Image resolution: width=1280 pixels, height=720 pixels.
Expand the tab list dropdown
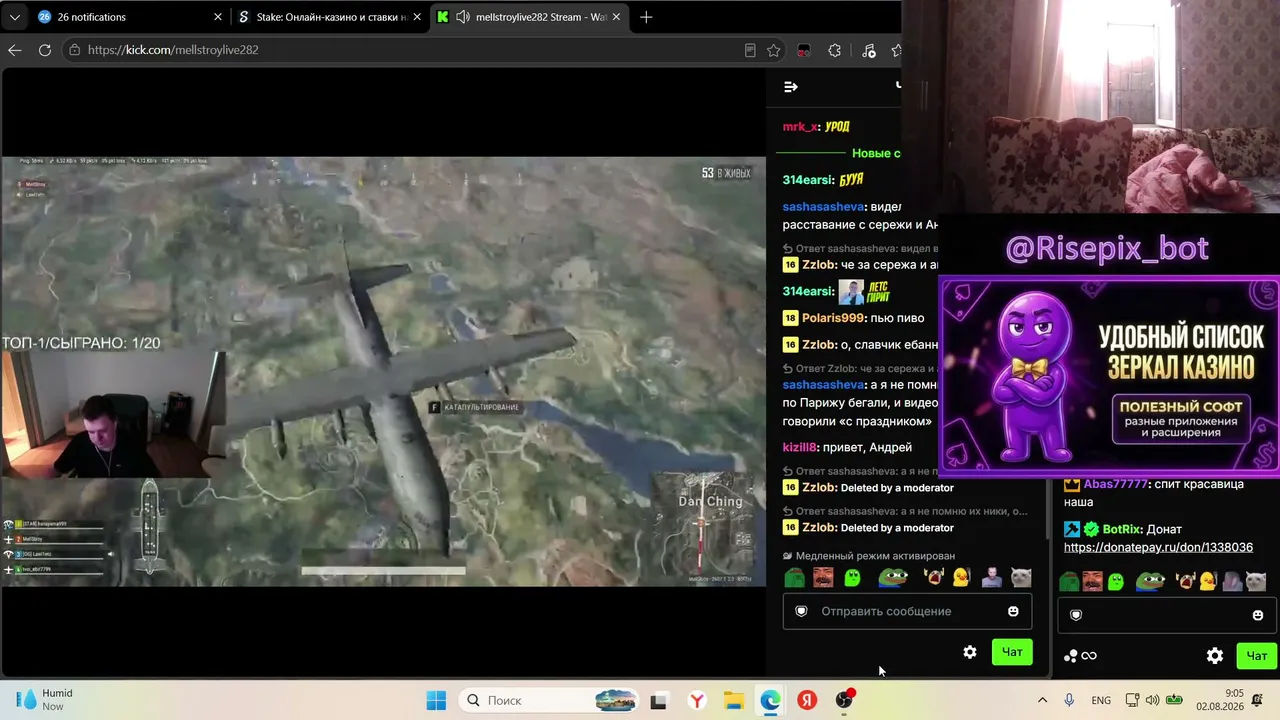click(14, 17)
